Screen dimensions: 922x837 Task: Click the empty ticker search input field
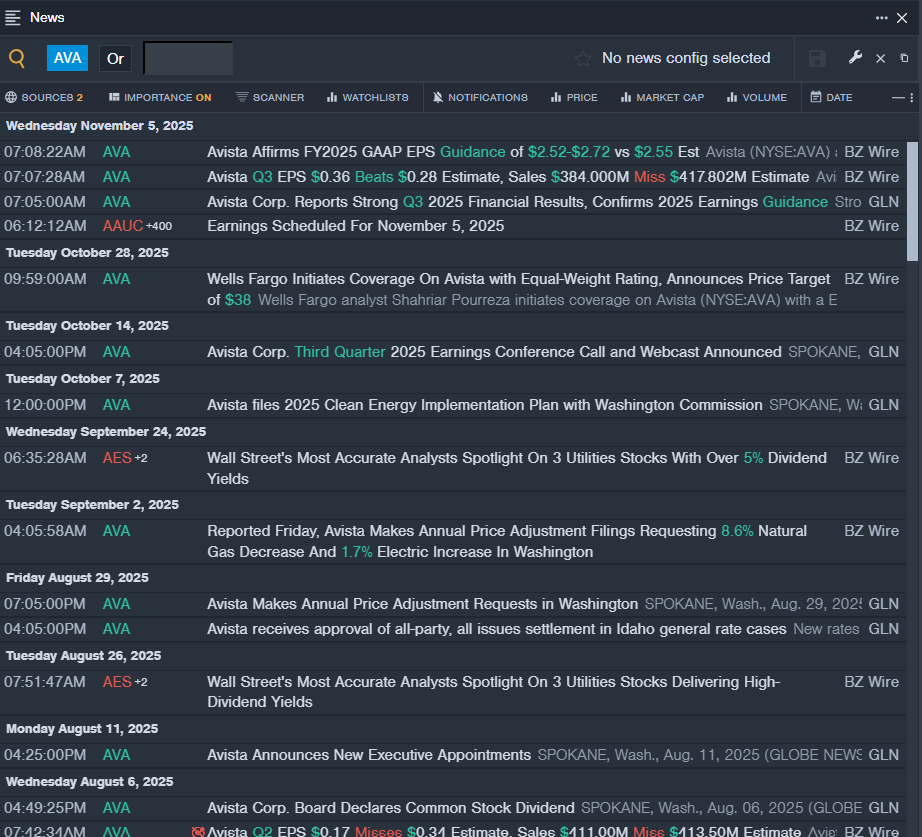(x=188, y=58)
